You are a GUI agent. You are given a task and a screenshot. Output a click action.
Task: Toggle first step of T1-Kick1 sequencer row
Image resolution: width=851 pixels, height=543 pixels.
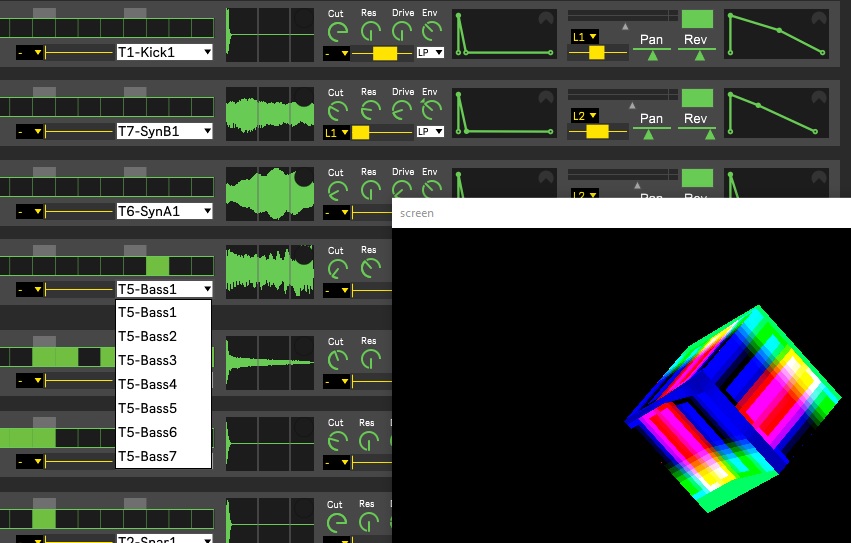(4, 28)
